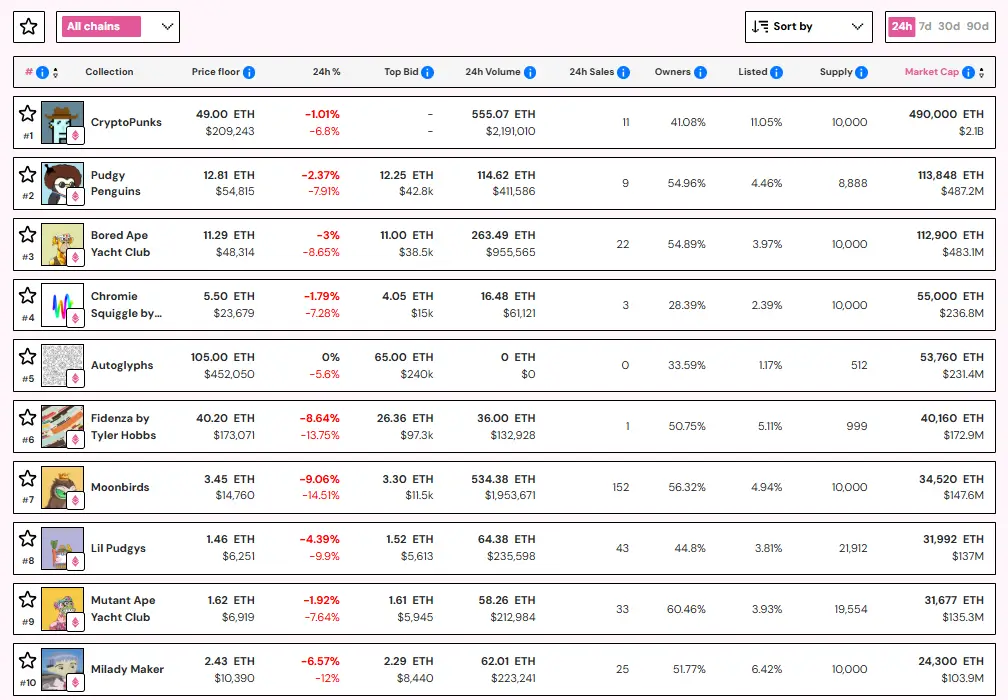Click Lil Pudgys supply value 21,912

tap(853, 548)
